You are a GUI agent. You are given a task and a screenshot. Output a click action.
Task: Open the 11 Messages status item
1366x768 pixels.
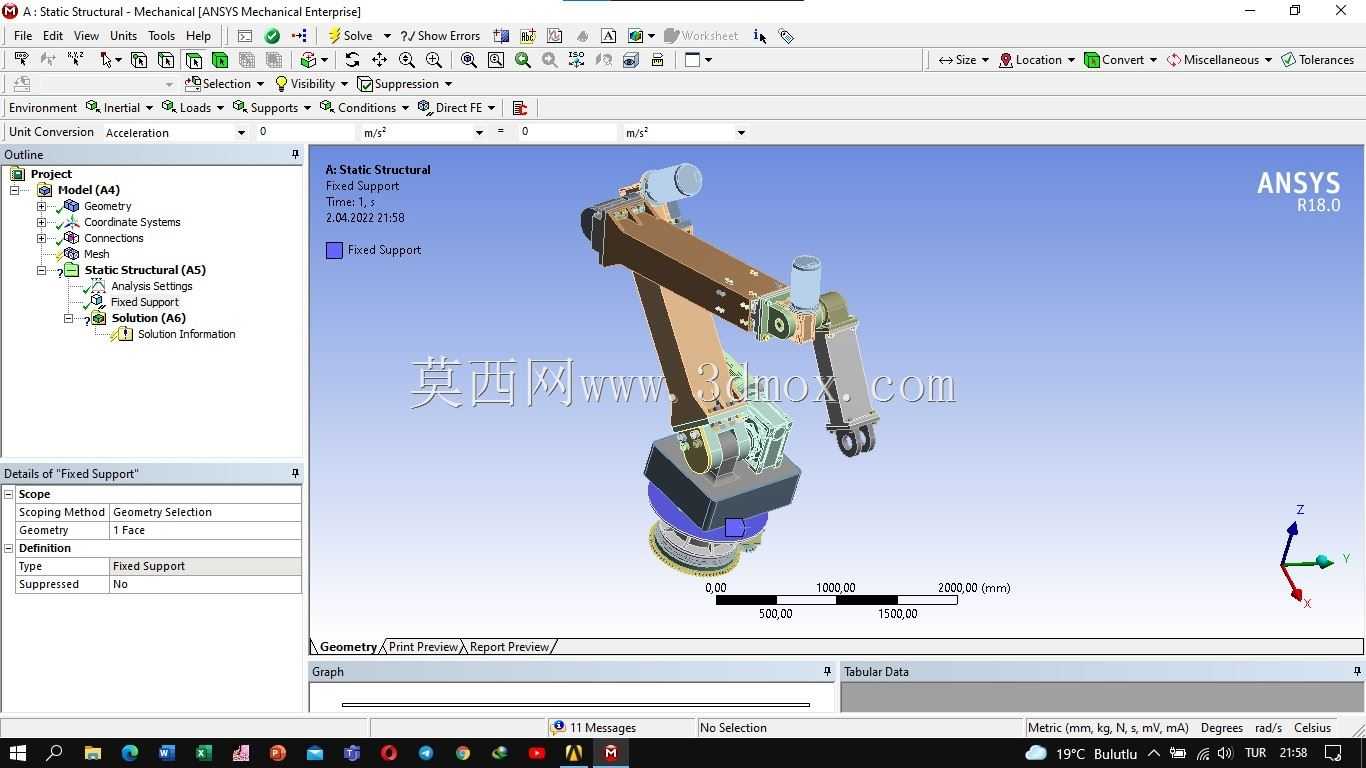click(x=594, y=728)
